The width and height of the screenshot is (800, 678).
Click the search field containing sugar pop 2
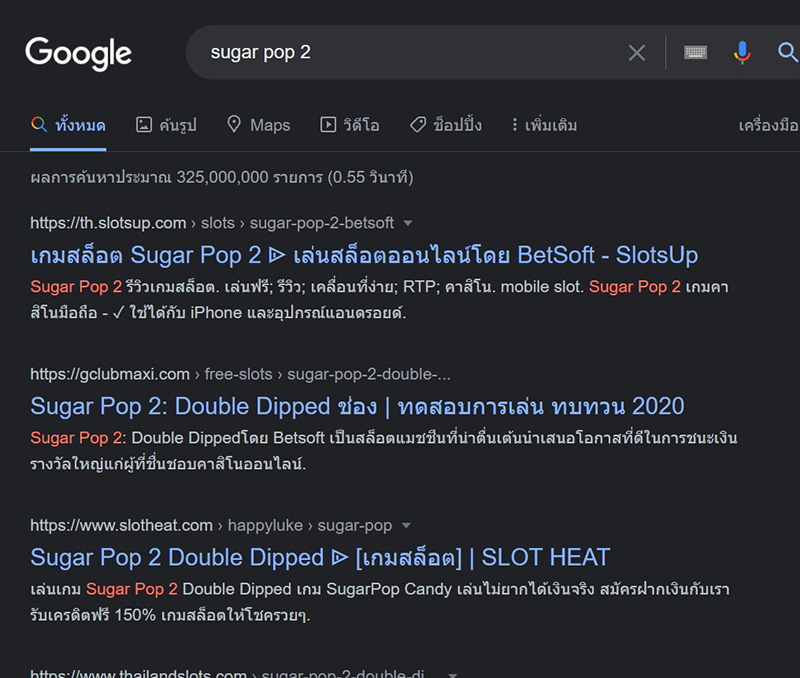pyautogui.click(x=400, y=53)
